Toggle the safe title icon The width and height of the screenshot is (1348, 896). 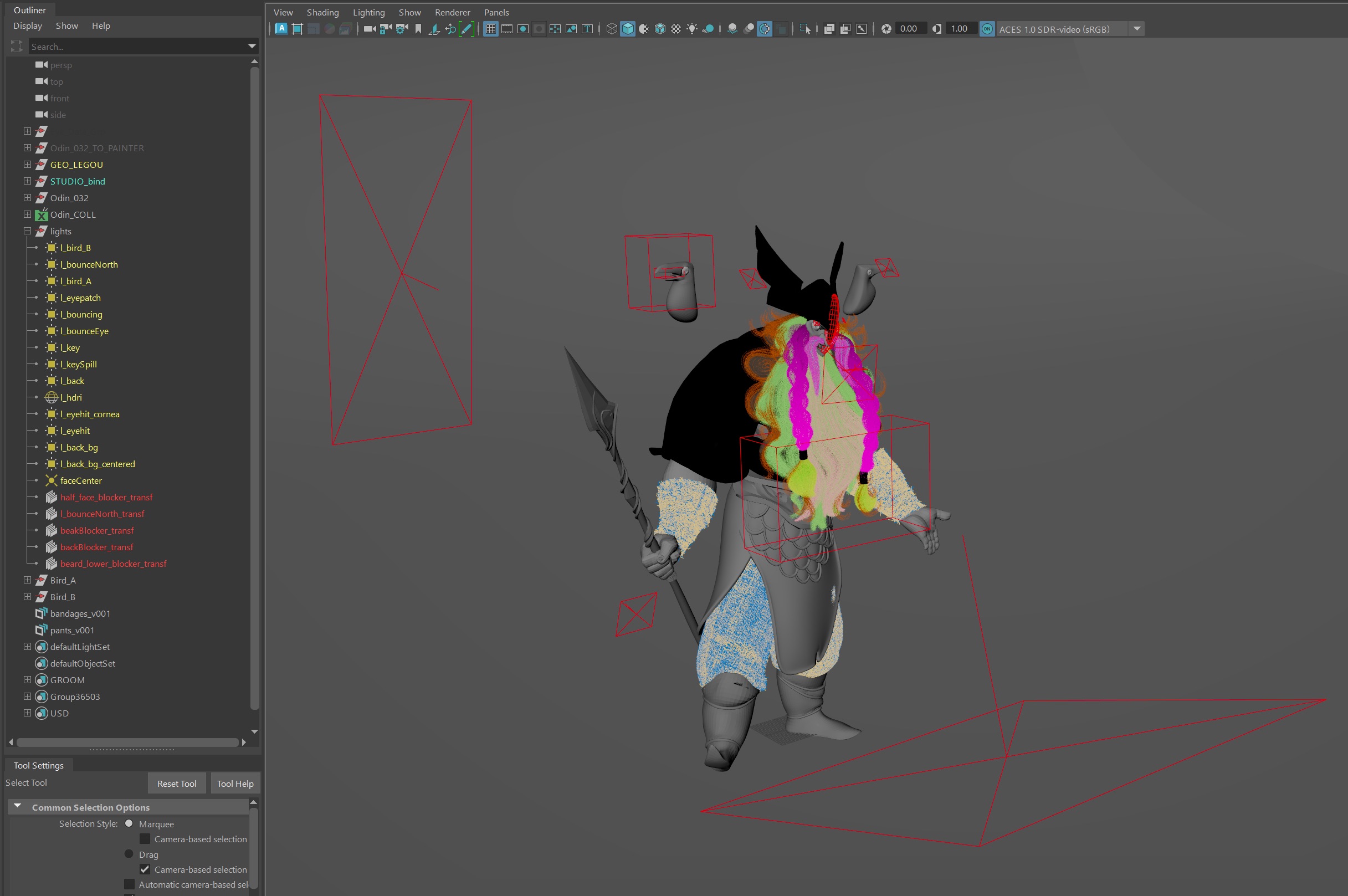coord(587,29)
